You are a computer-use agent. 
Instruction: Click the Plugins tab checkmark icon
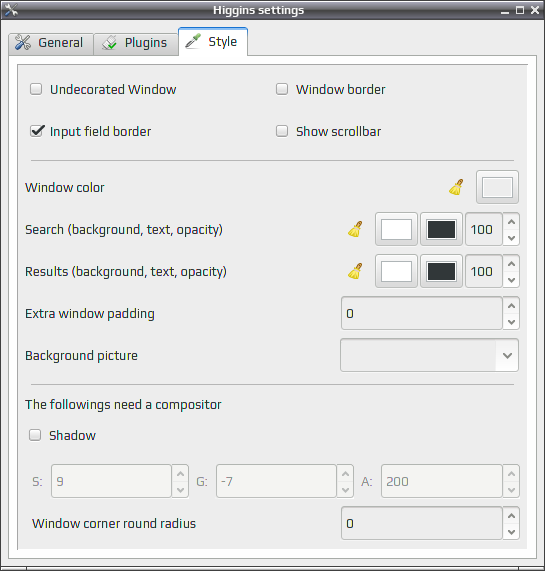point(109,43)
